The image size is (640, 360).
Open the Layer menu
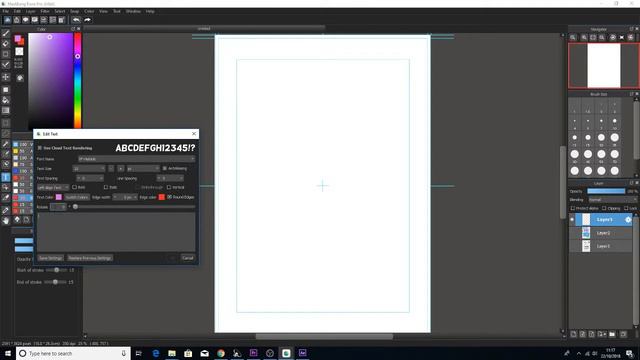pyautogui.click(x=31, y=11)
